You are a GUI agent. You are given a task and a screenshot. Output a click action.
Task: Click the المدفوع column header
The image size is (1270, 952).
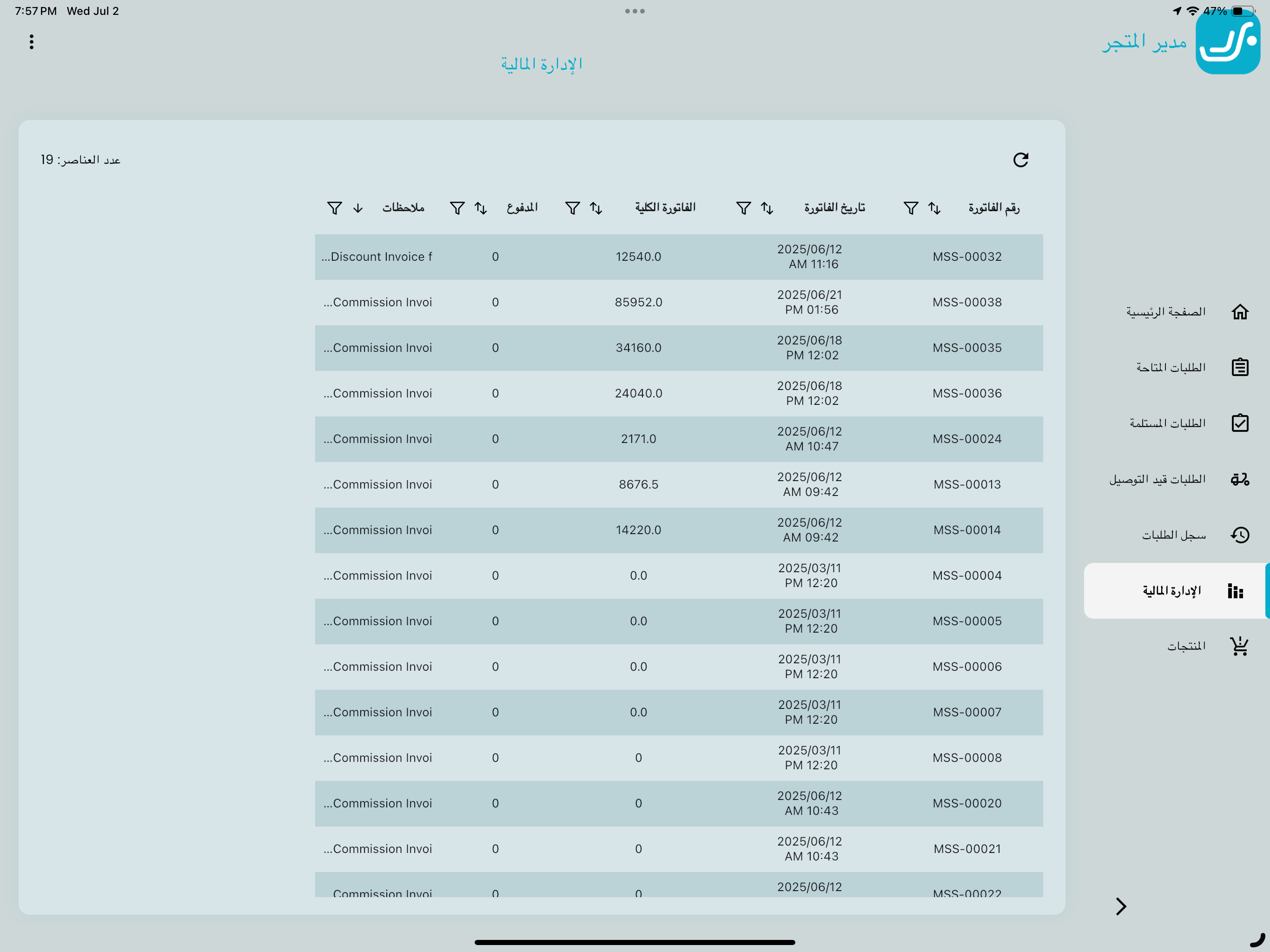click(x=522, y=208)
